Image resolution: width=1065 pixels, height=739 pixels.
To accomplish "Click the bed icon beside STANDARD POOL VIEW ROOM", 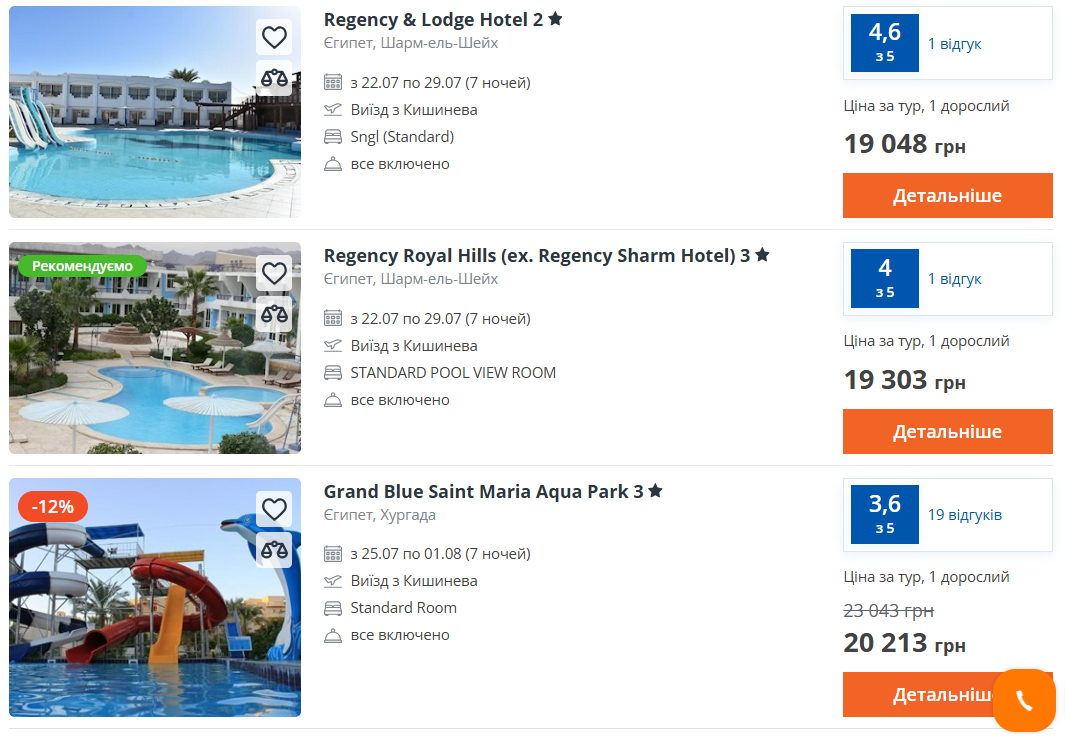I will pyautogui.click(x=332, y=372).
